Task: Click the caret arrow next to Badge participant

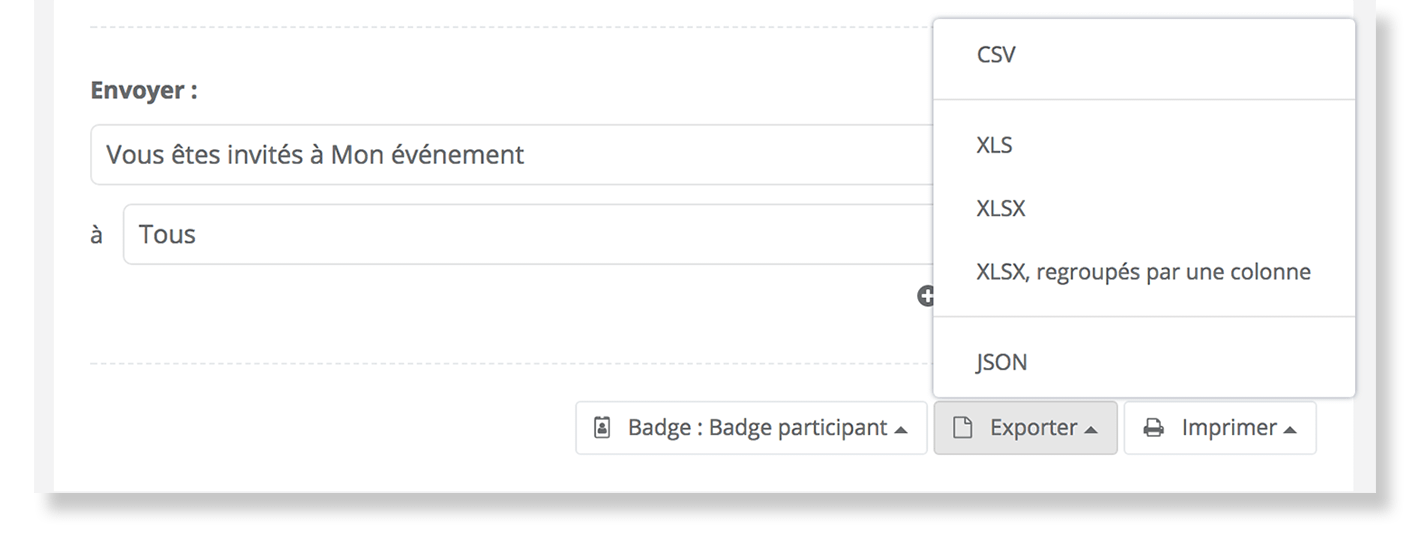Action: tap(901, 429)
